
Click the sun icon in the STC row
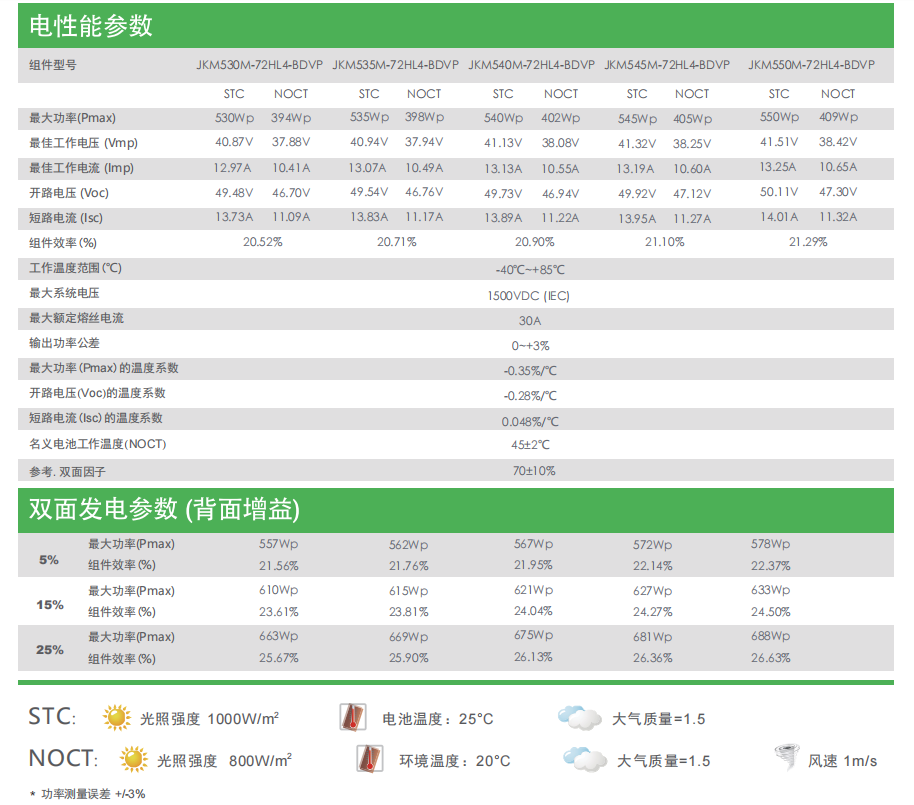[118, 717]
